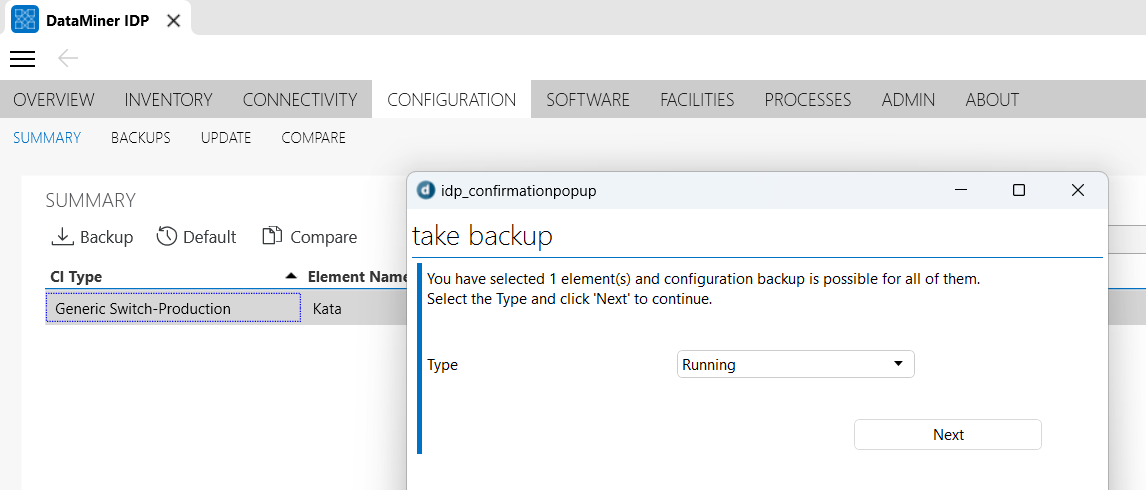The height and width of the screenshot is (490, 1146).
Task: Minimize the idp_confirmationpopup window
Action: tap(962, 191)
